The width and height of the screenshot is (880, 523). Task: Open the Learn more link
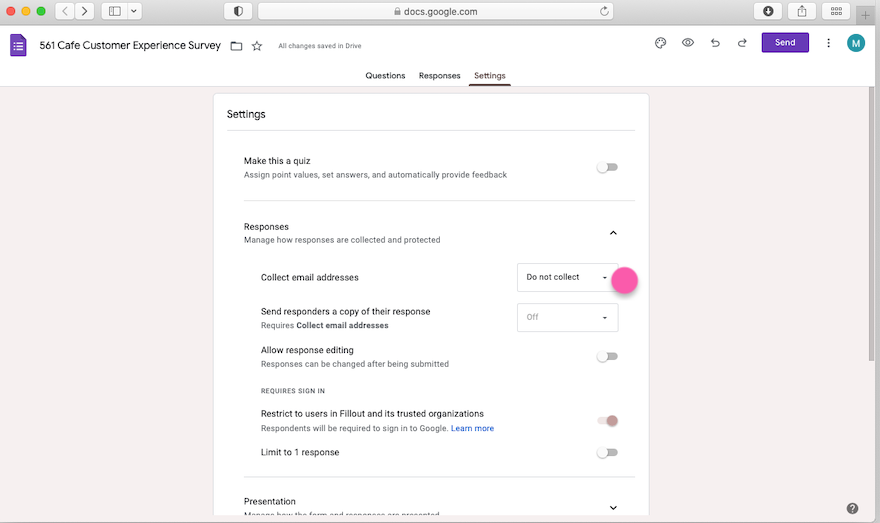click(x=472, y=429)
